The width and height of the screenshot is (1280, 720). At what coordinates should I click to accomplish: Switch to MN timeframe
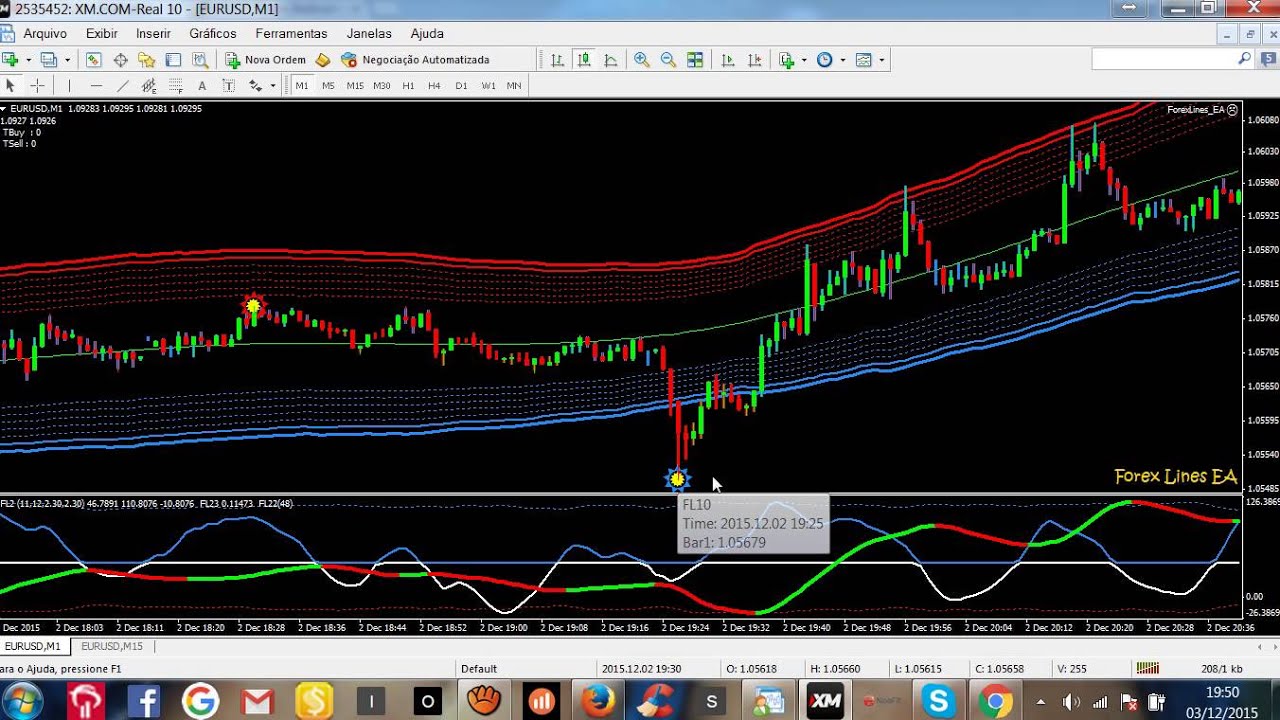pos(514,86)
